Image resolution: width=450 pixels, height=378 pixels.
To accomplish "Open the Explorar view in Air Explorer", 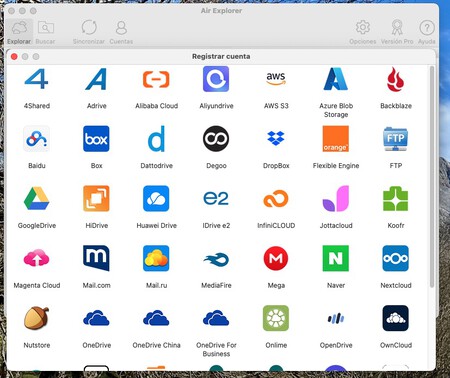I will pyautogui.click(x=19, y=32).
